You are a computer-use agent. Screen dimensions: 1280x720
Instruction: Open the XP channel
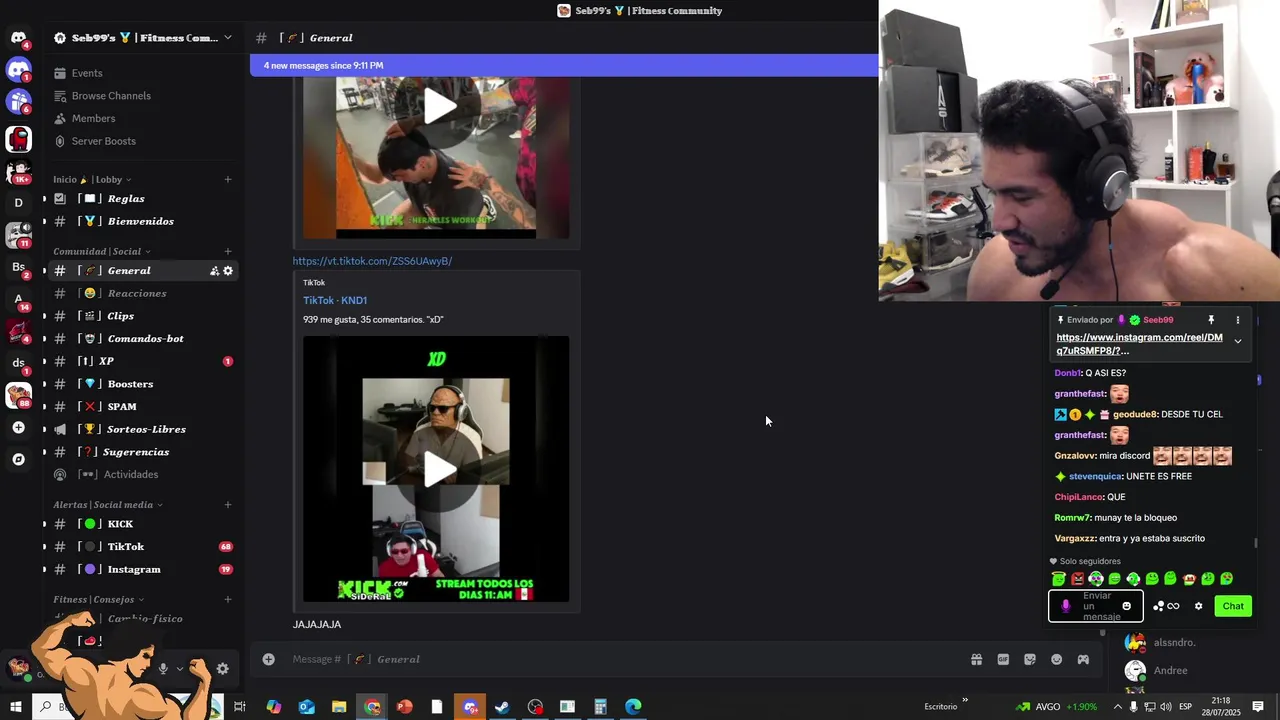click(143, 361)
